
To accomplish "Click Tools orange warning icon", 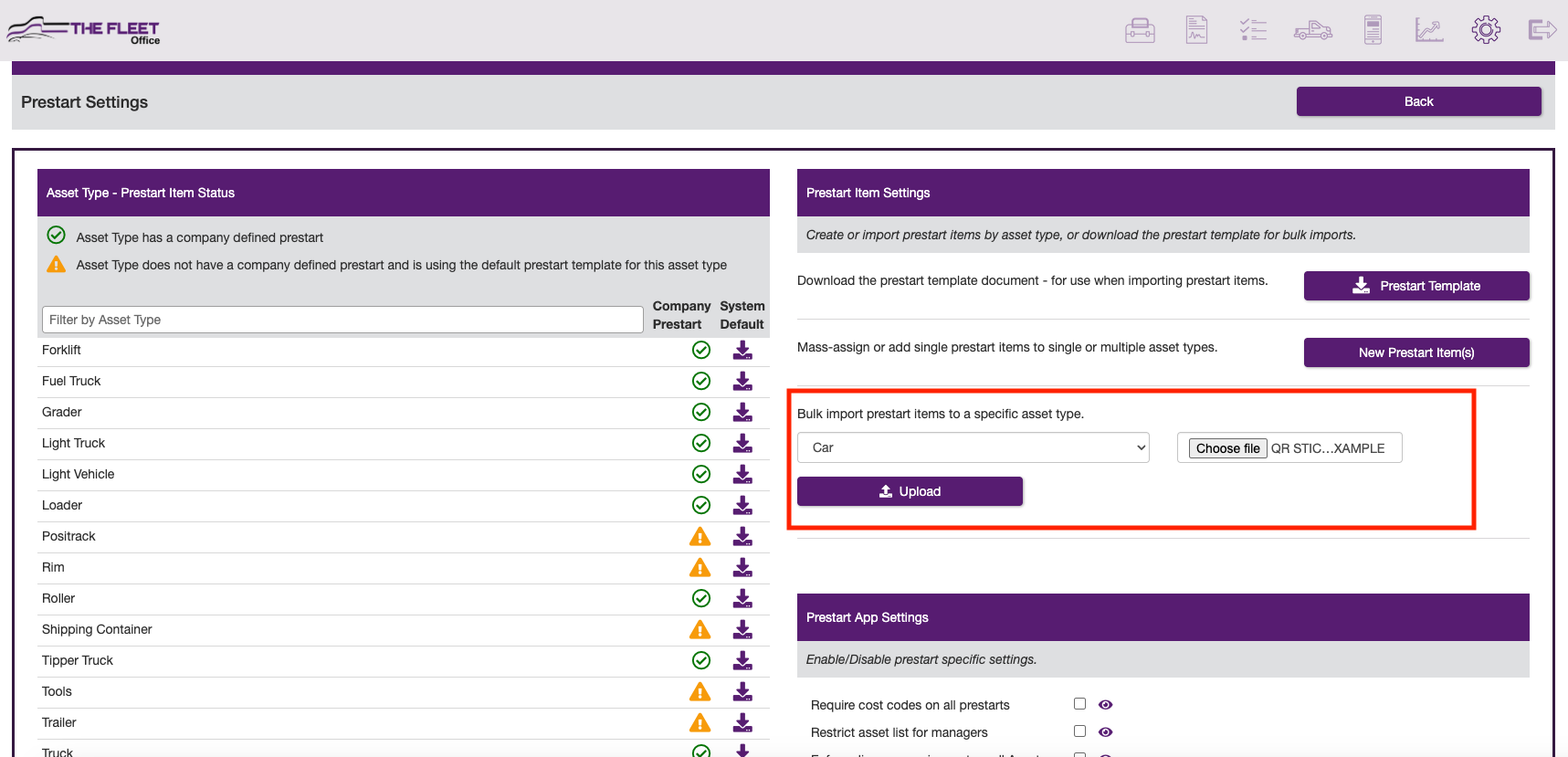I will pos(700,691).
